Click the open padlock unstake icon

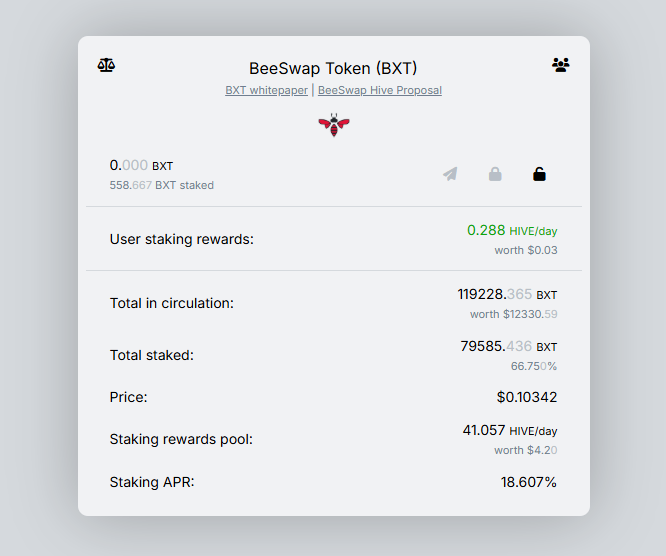539,174
